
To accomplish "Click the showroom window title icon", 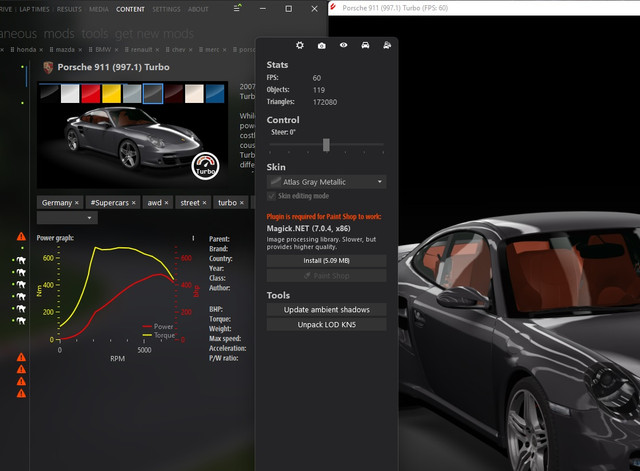I will click(333, 7).
